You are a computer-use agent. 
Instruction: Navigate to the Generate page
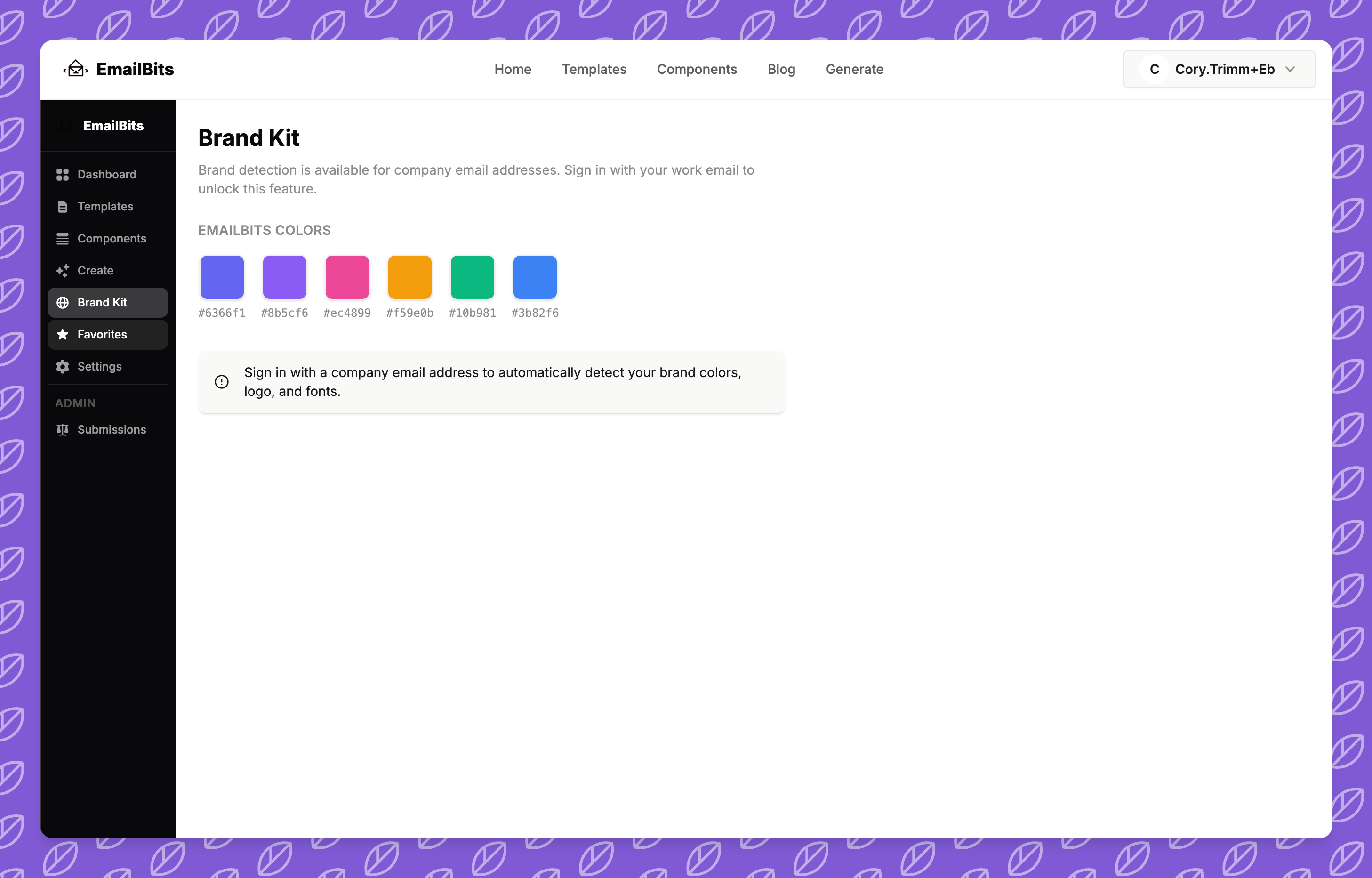coord(854,69)
